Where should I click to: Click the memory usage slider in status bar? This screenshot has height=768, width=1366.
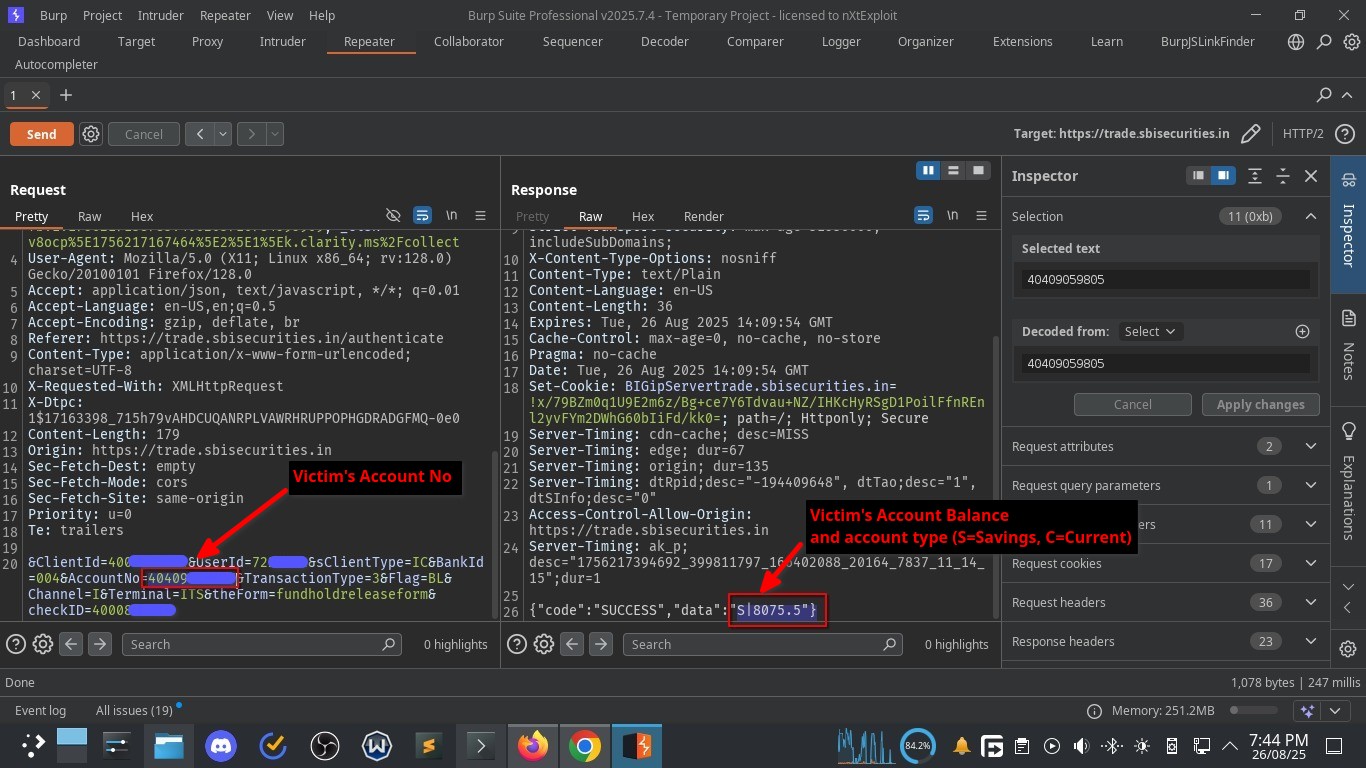click(1255, 710)
